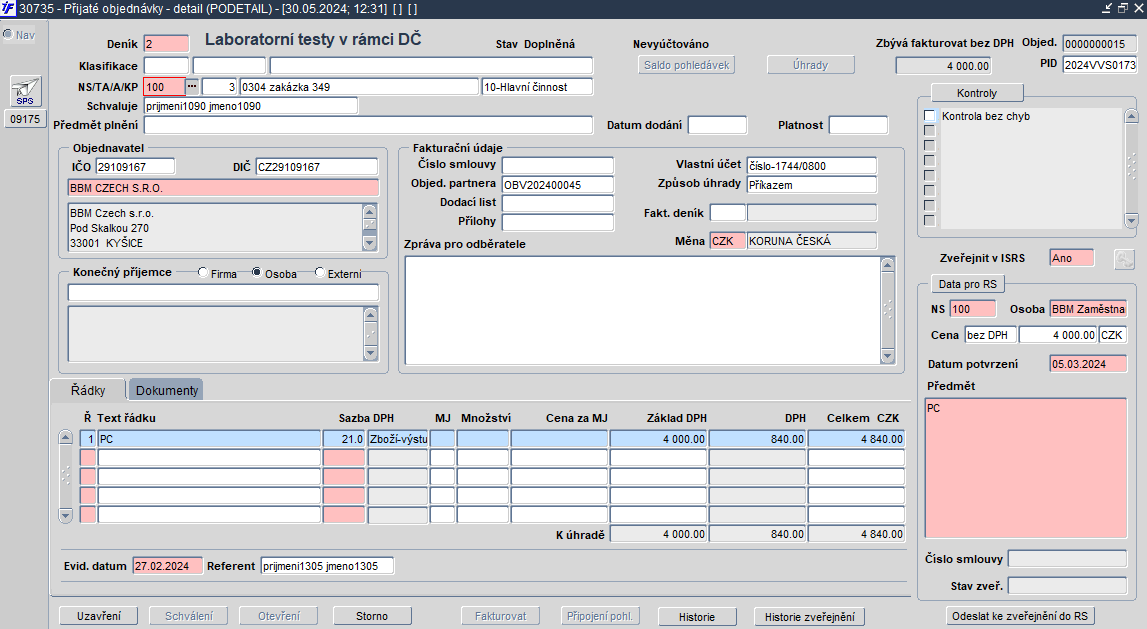Viewport: 1147px width, 629px height.
Task: Open the Řádky tab
Action: pos(88,390)
